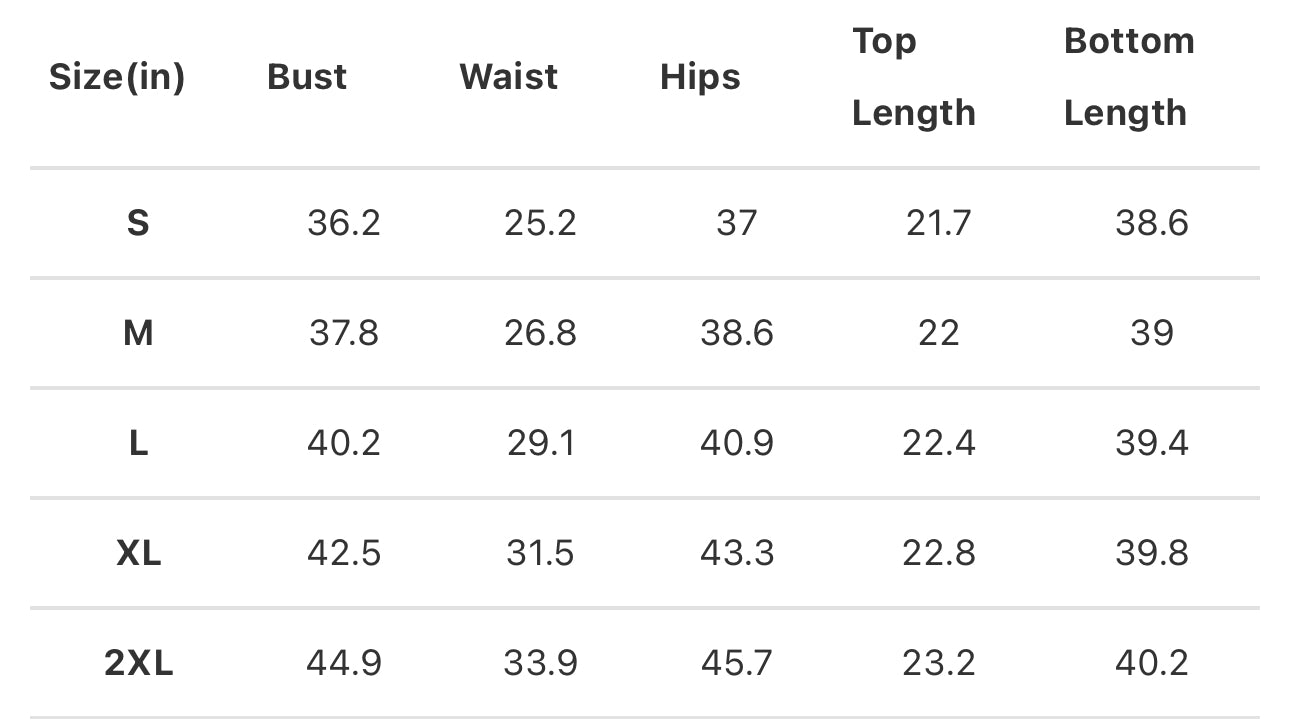Select the S size row label
Screen dimensions: 1290x722
tap(138, 223)
